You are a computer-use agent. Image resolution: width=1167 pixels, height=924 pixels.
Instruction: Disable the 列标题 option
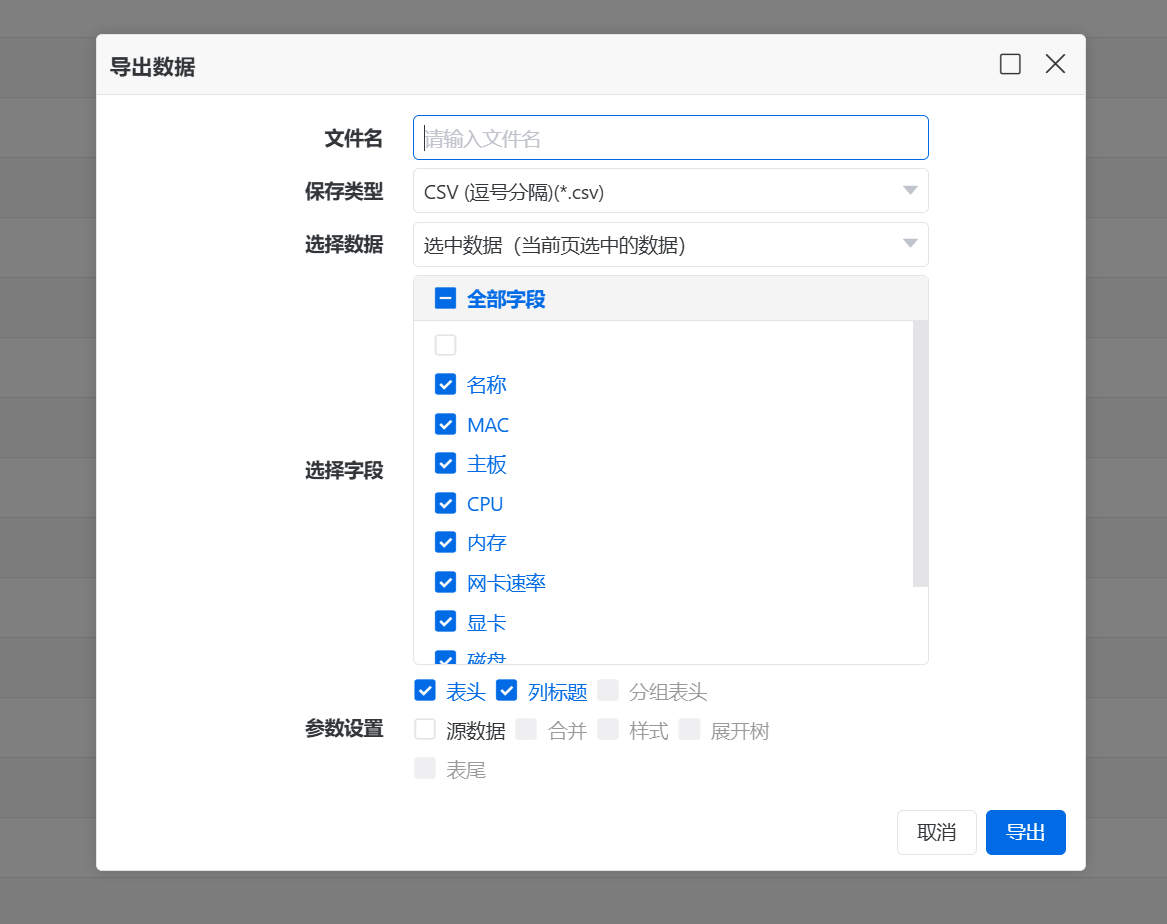point(507,690)
